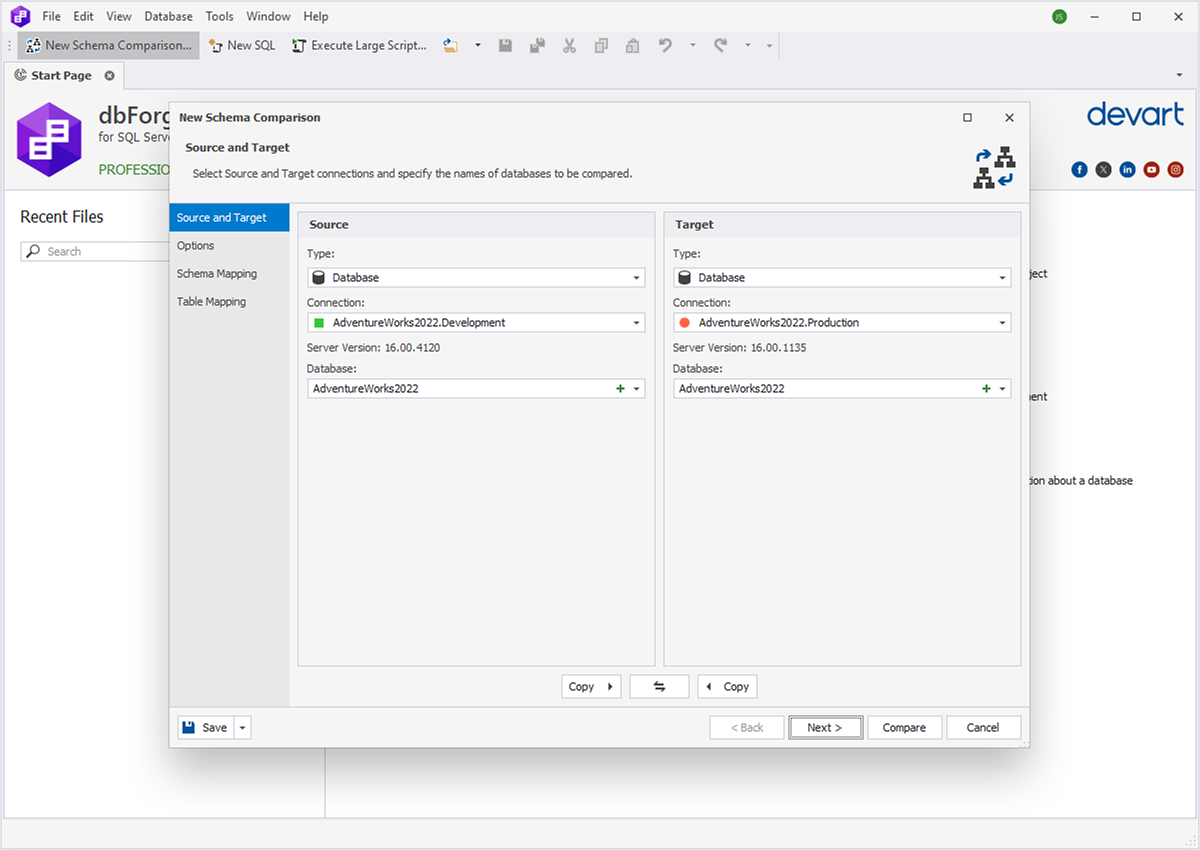The width and height of the screenshot is (1200, 850).
Task: Click the Execute Large Script toolbar button
Action: (x=359, y=45)
